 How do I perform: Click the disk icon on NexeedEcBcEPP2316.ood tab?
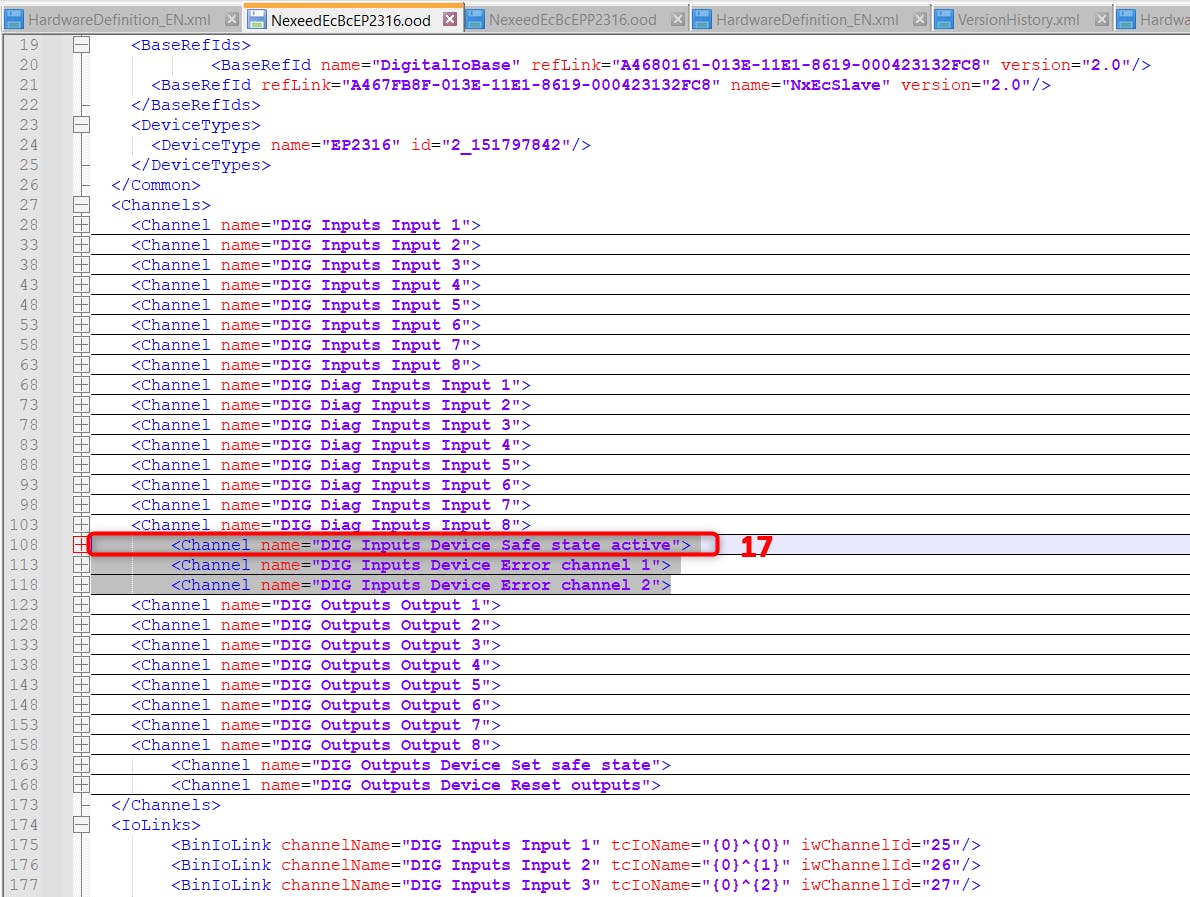coord(474,19)
